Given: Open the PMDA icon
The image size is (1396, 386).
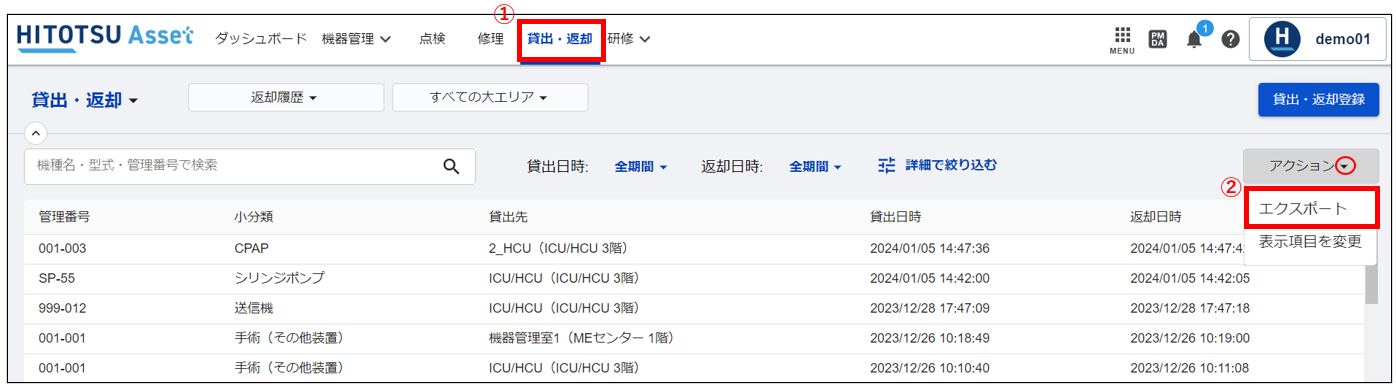Looking at the screenshot, I should (1157, 39).
